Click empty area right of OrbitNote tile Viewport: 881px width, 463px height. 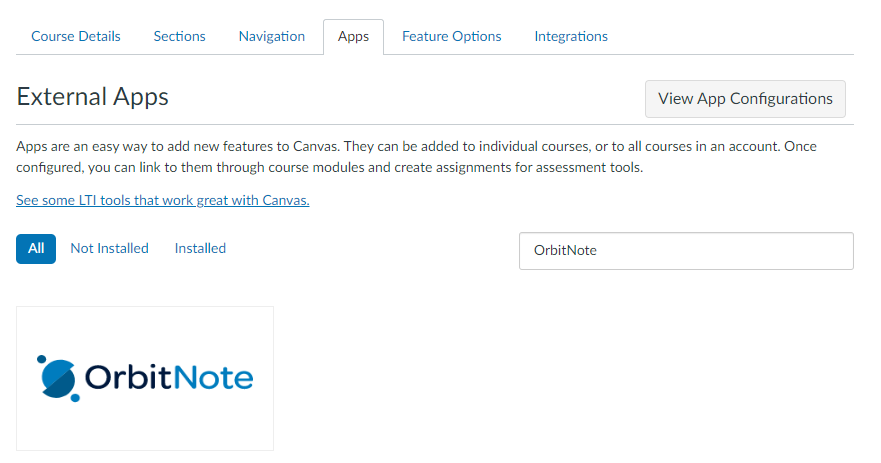(x=560, y=378)
